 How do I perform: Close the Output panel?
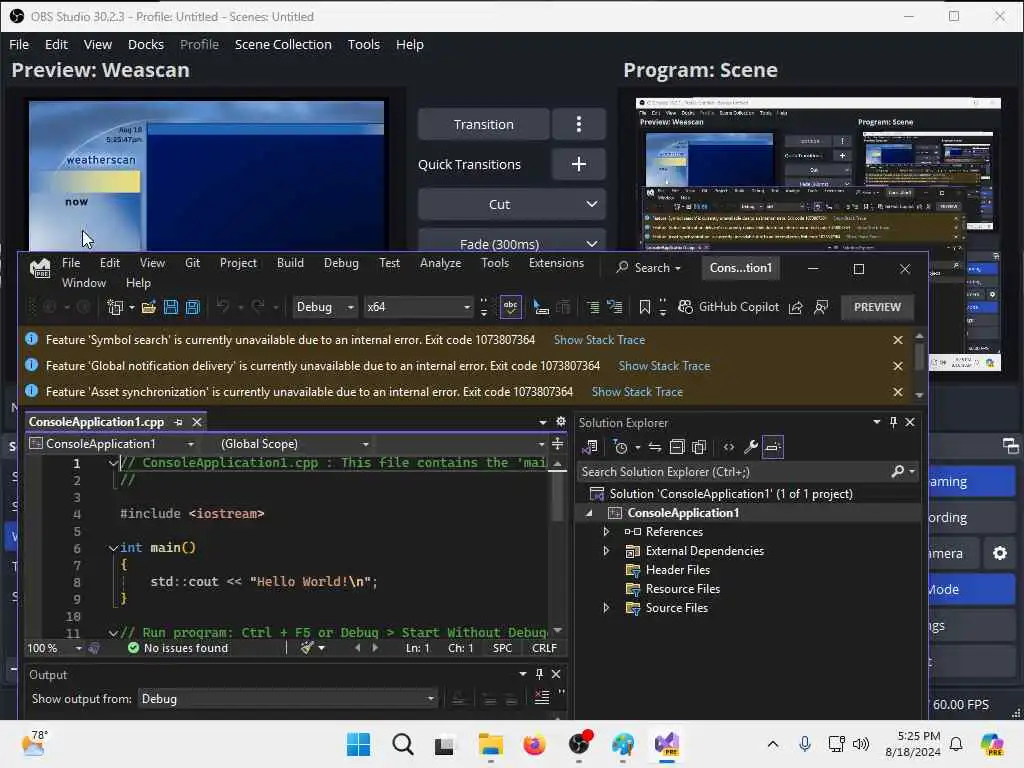pos(556,674)
